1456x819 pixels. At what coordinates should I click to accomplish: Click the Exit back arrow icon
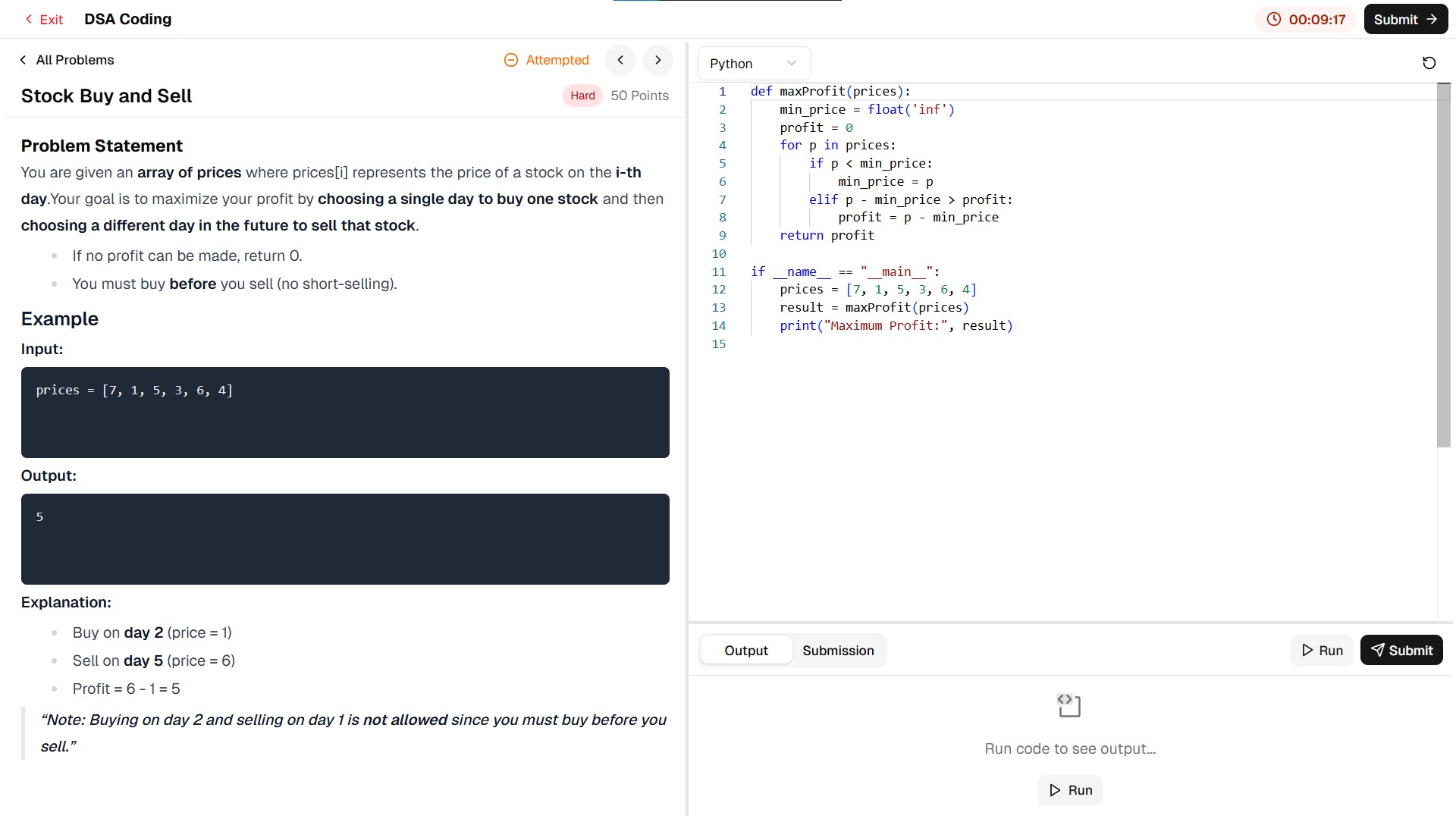(x=29, y=20)
